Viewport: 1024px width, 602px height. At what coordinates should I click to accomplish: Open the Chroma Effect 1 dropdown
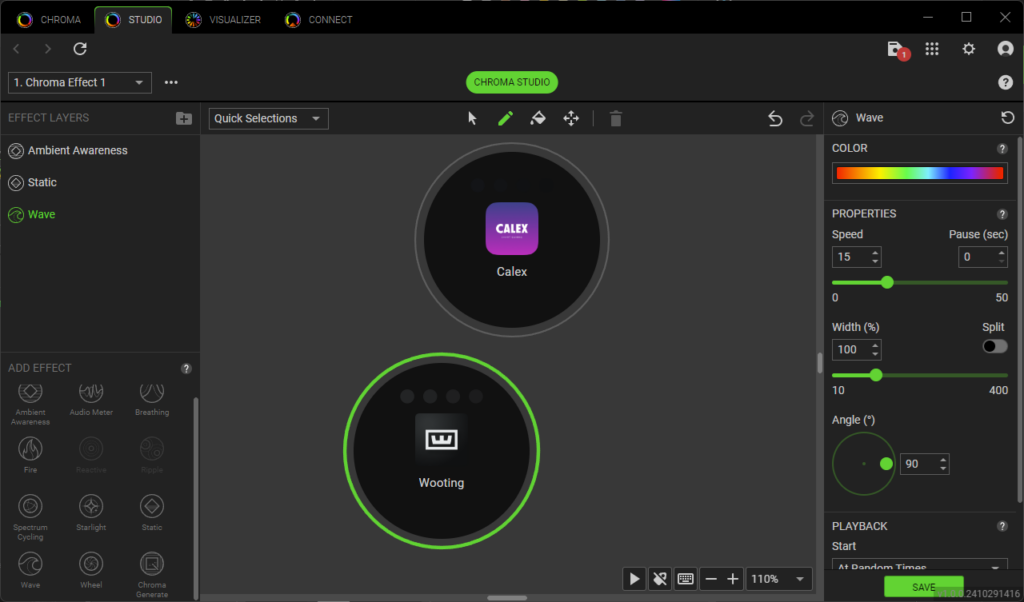click(x=80, y=82)
